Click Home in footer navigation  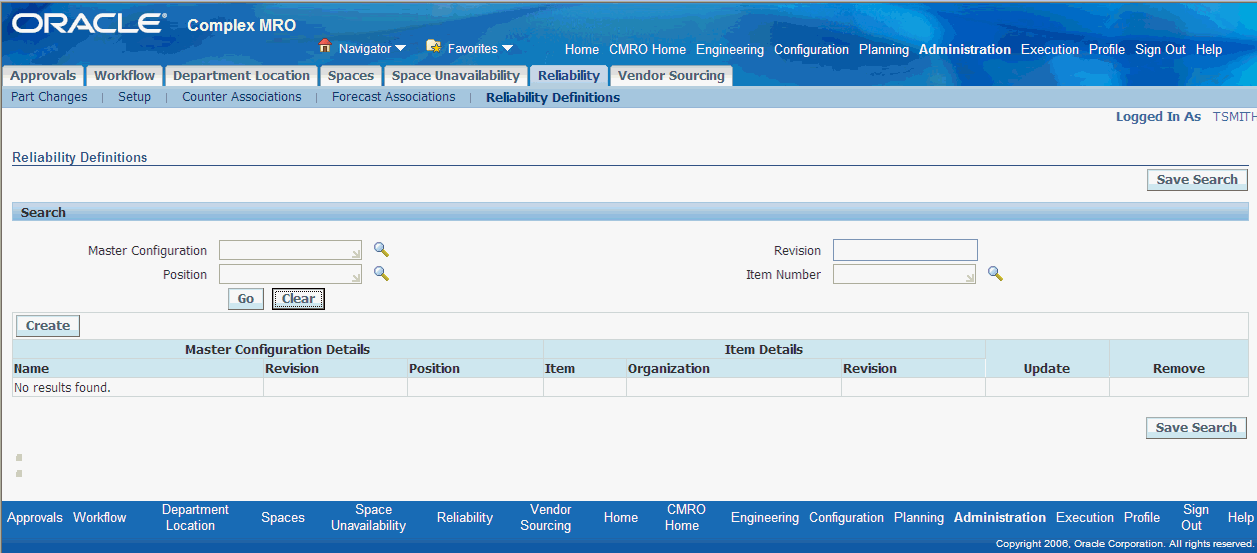pos(621,518)
